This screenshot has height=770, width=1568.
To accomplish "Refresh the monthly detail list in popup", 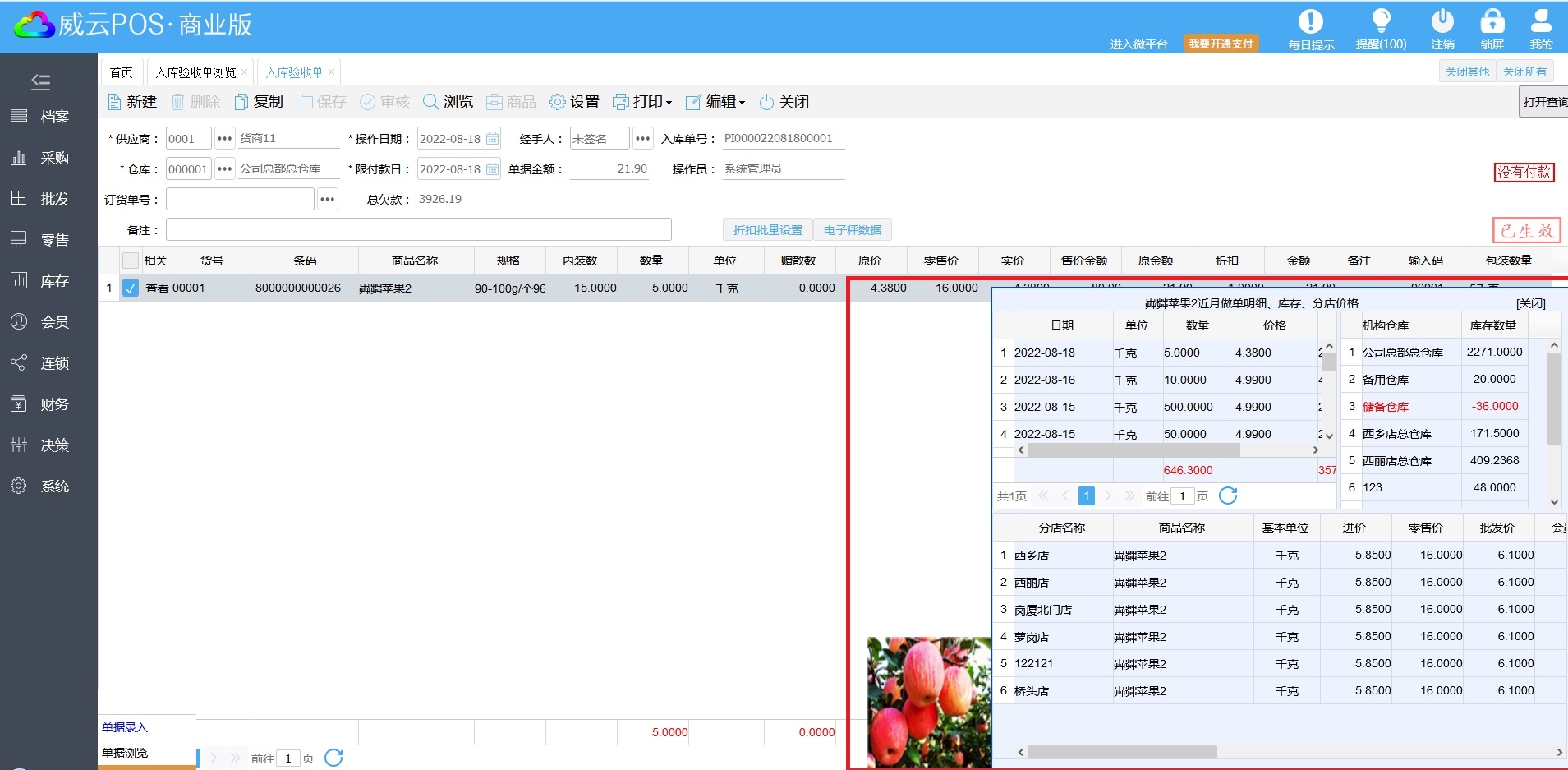I will tap(1228, 496).
